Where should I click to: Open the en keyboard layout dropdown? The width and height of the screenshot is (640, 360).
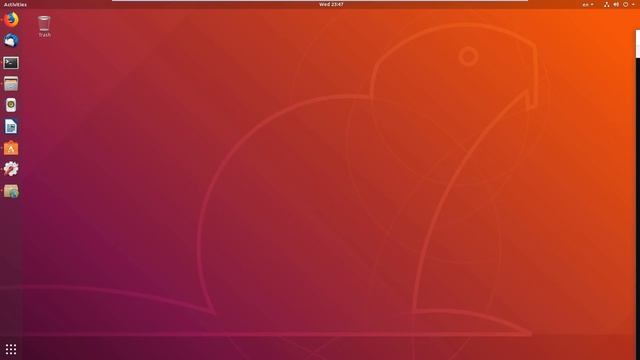588,4
